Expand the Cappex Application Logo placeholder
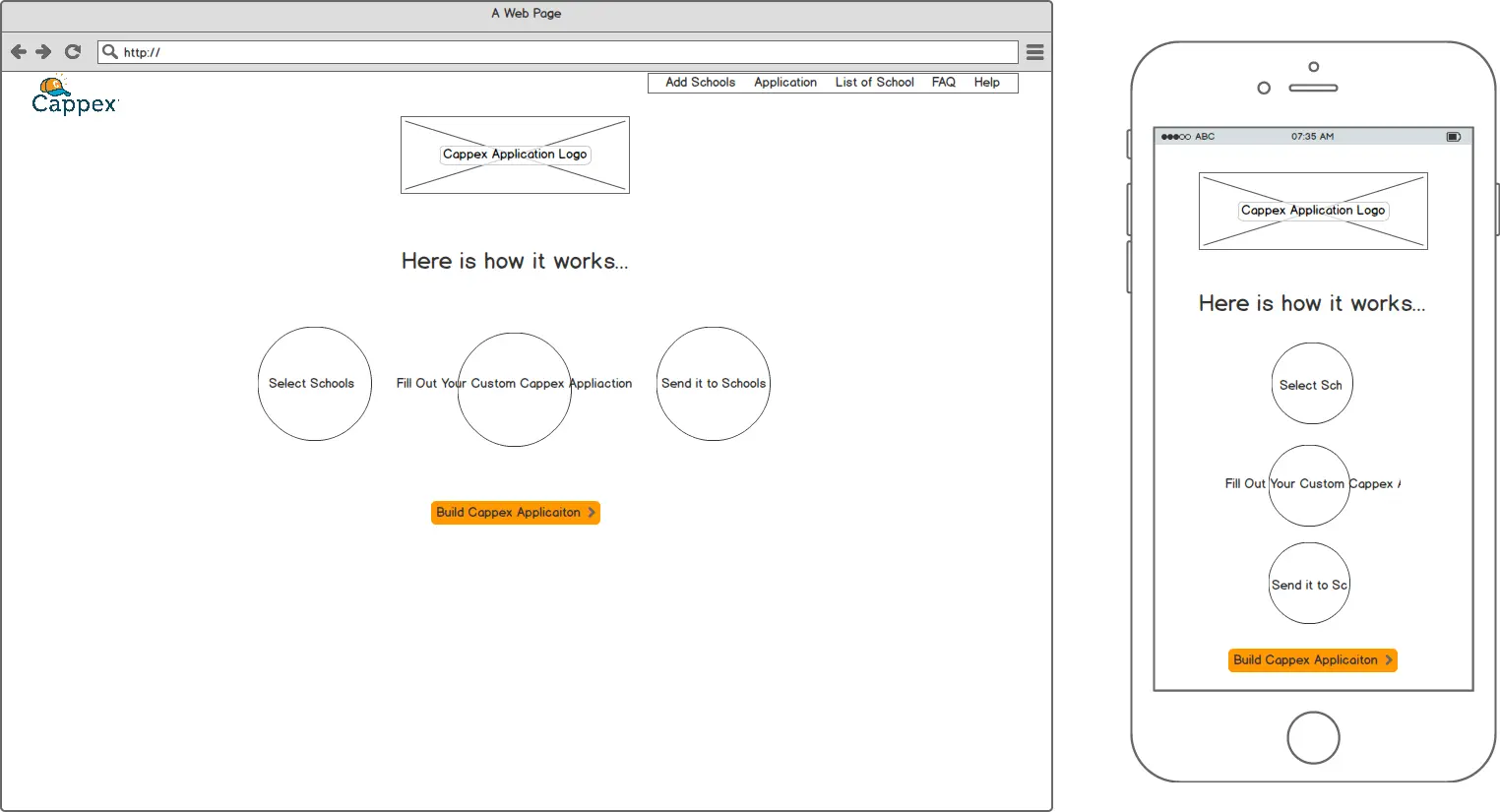This screenshot has width=1500, height=812. click(x=515, y=155)
